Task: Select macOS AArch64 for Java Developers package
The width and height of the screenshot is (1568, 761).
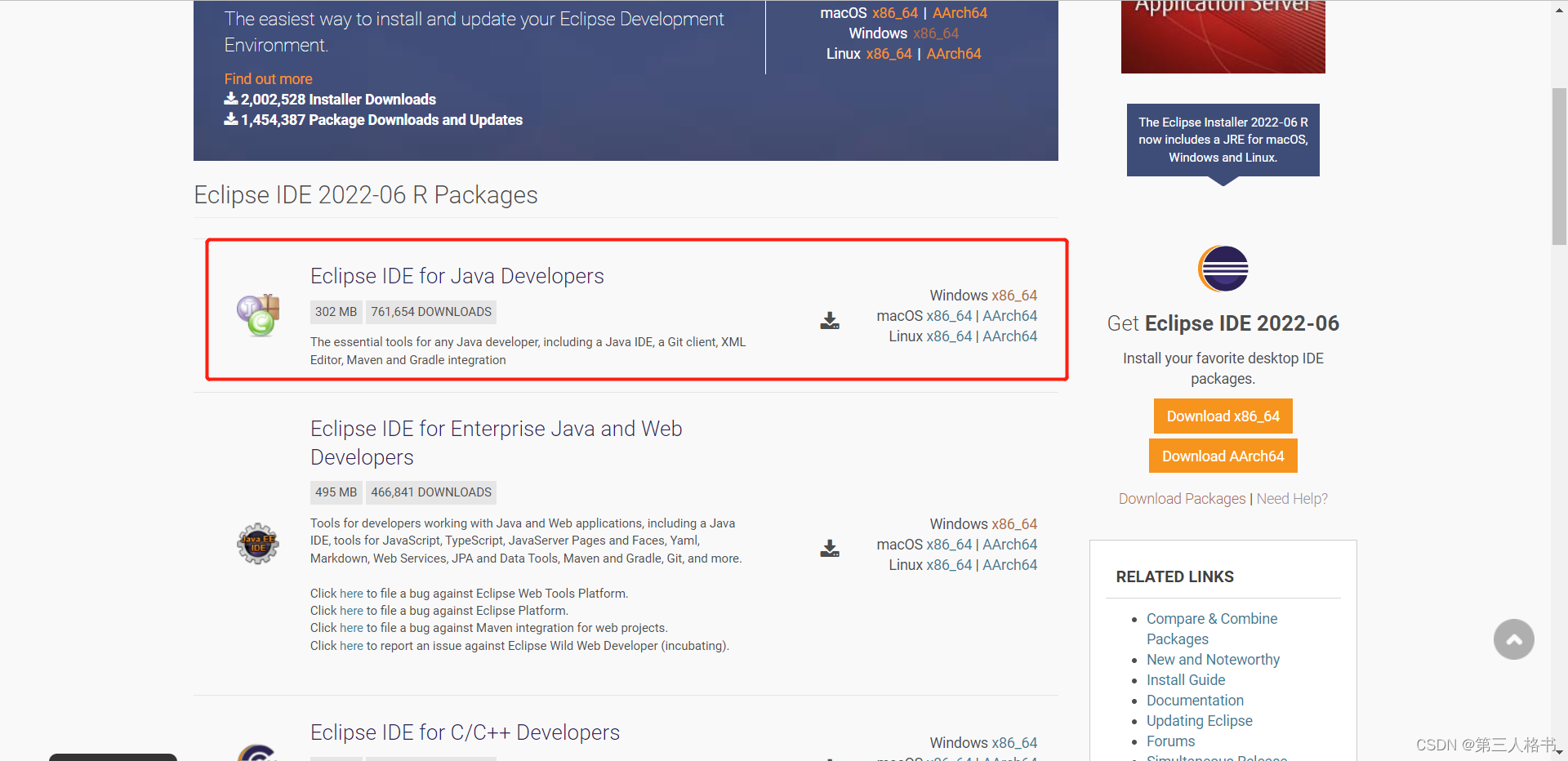Action: tap(1009, 316)
